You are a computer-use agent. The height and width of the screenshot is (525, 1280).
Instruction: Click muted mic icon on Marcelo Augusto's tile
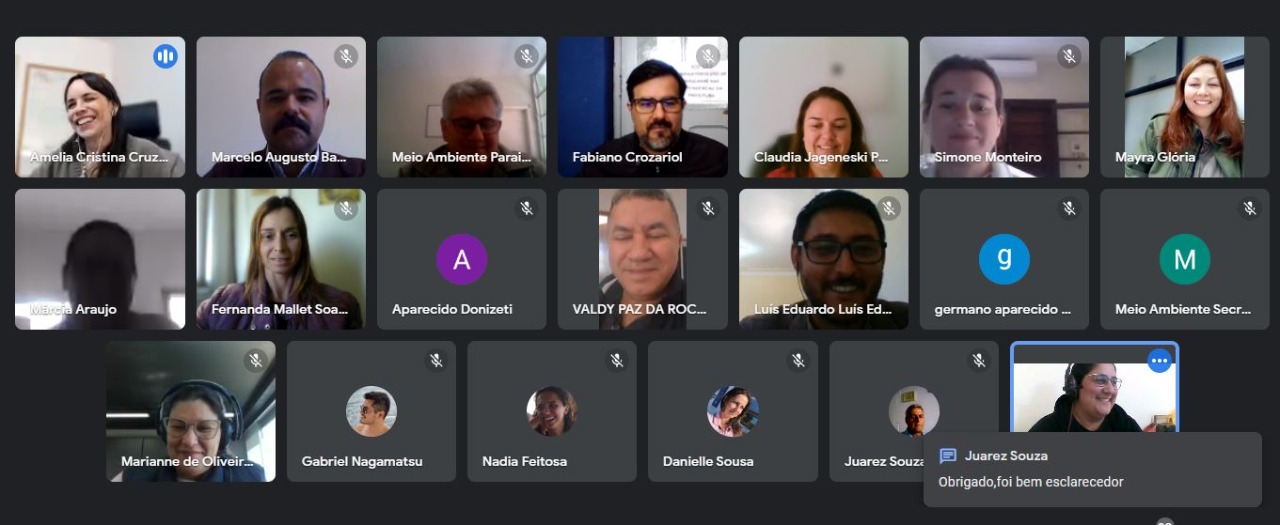tap(346, 56)
